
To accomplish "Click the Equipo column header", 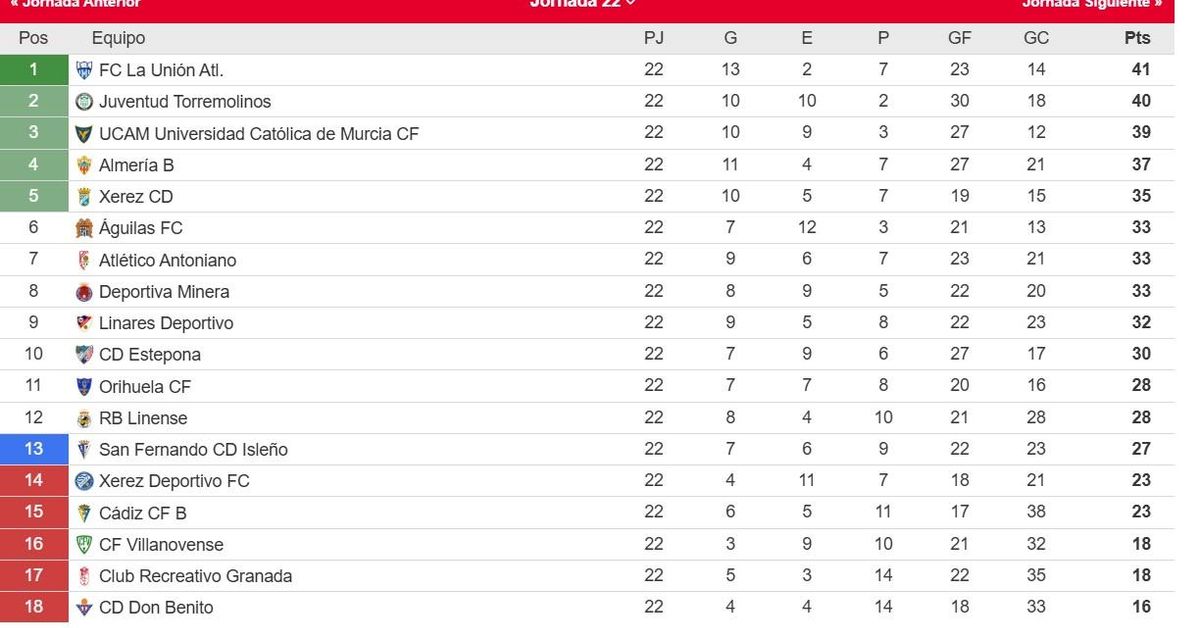I will click(118, 38).
